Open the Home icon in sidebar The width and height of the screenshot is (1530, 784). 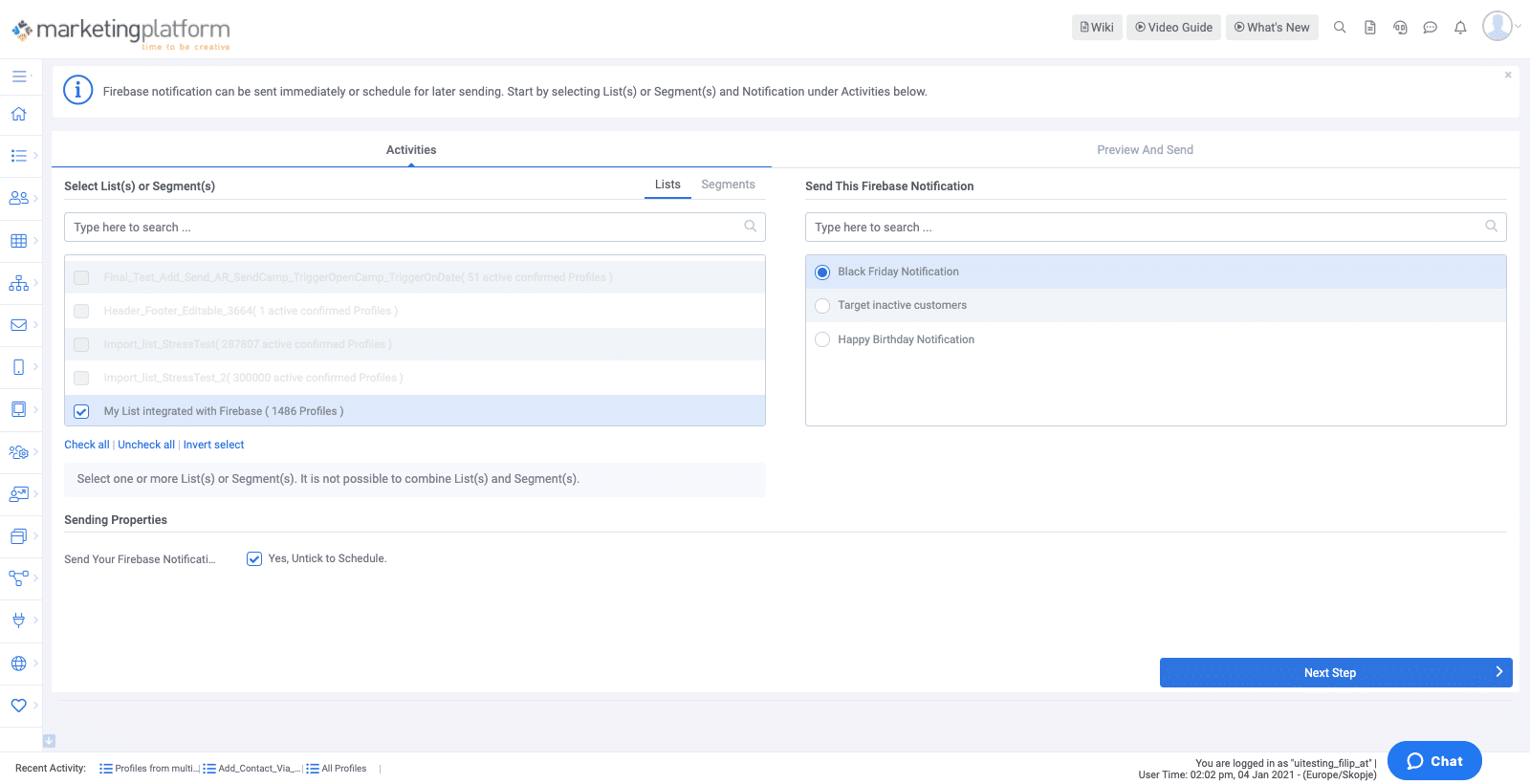pos(18,114)
